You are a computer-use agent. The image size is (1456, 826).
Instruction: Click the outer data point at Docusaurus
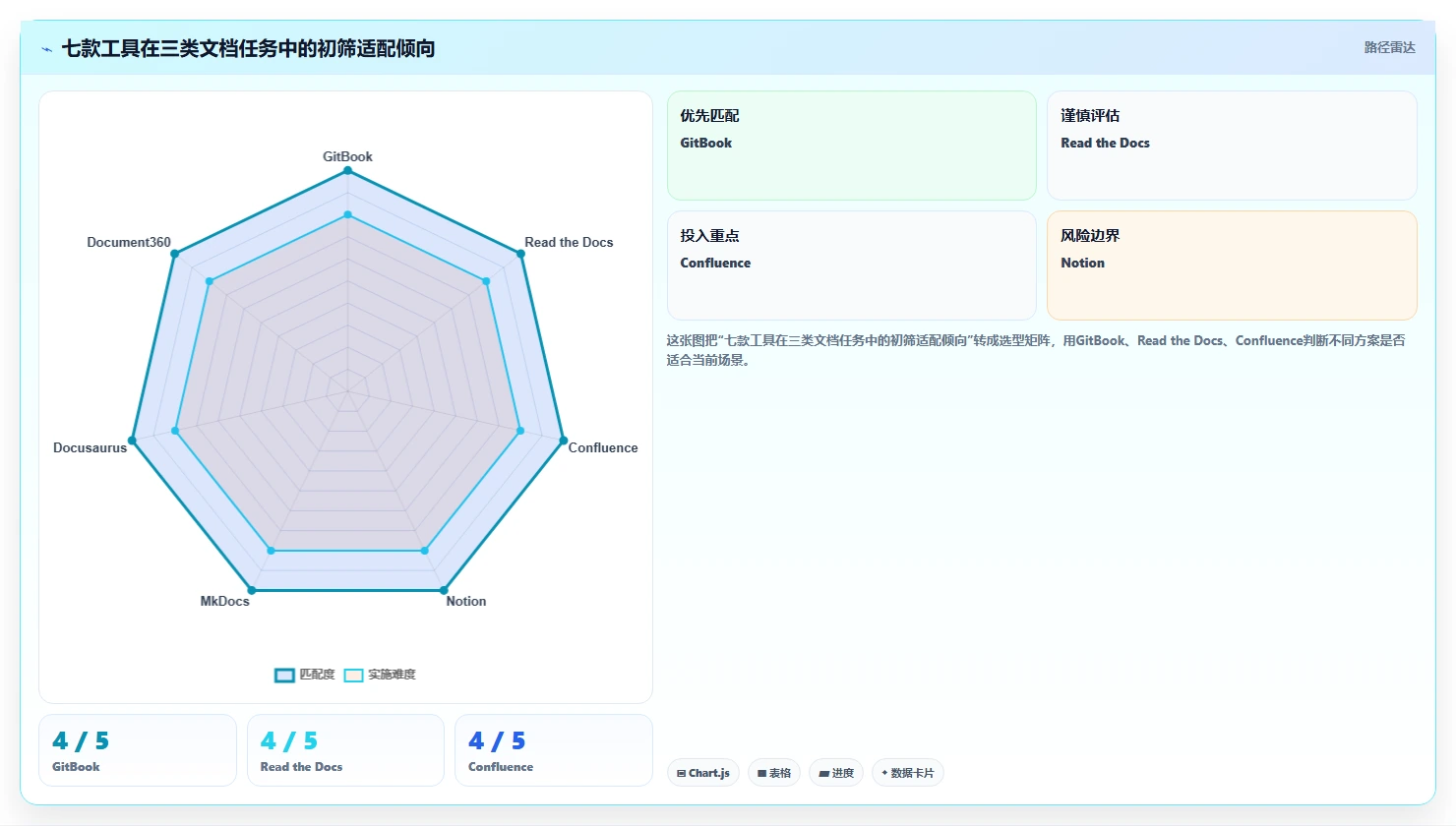click(x=132, y=441)
